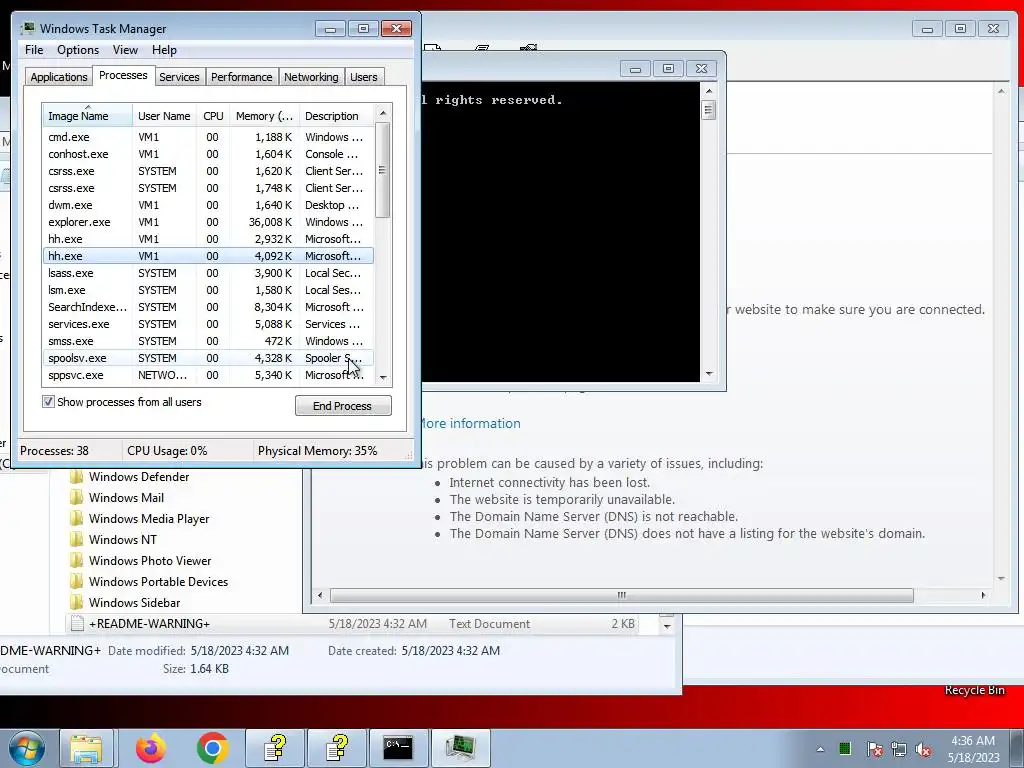Click the Physical Memory 35% status entry
The height and width of the screenshot is (768, 1024).
tap(317, 451)
